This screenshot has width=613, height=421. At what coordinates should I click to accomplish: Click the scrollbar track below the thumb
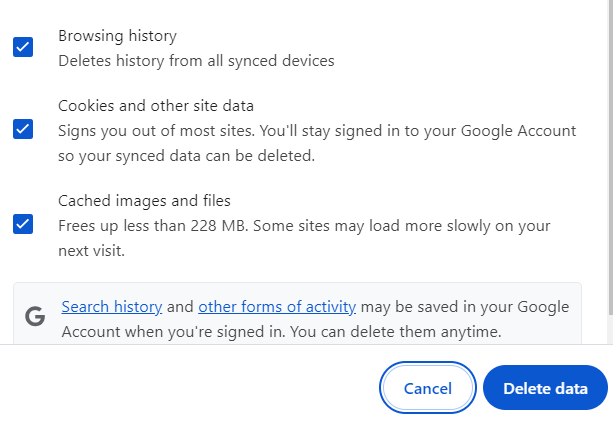610,328
